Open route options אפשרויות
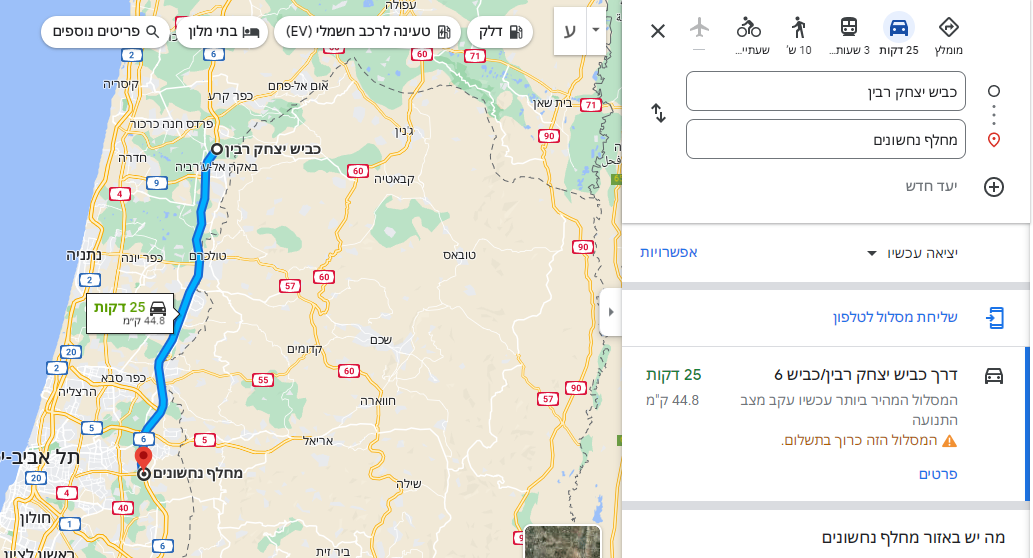 coord(669,252)
